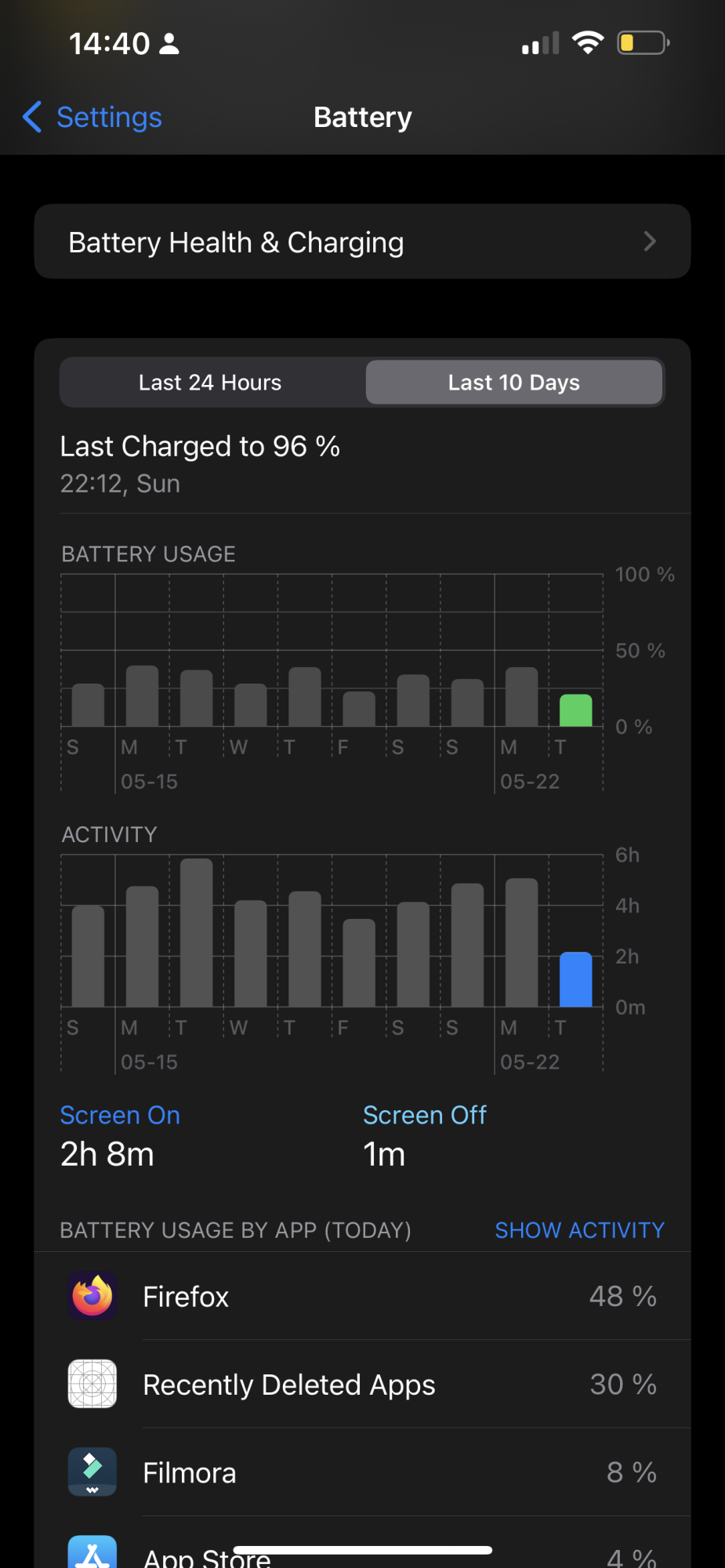Tap the back arrow beside Settings
The image size is (725, 1568).
32,117
